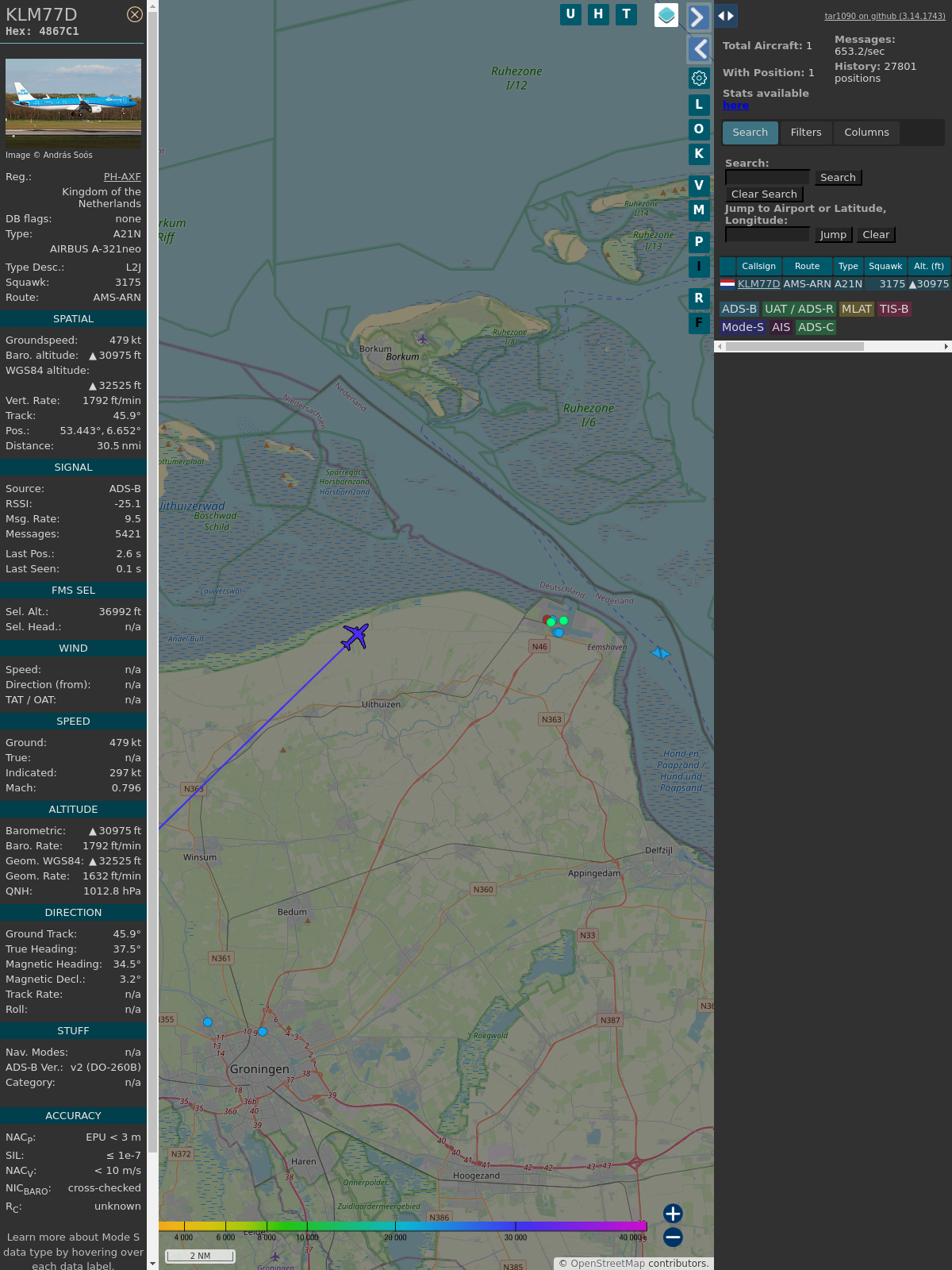
Task: Click the Mode-S legend label
Action: pos(743,328)
